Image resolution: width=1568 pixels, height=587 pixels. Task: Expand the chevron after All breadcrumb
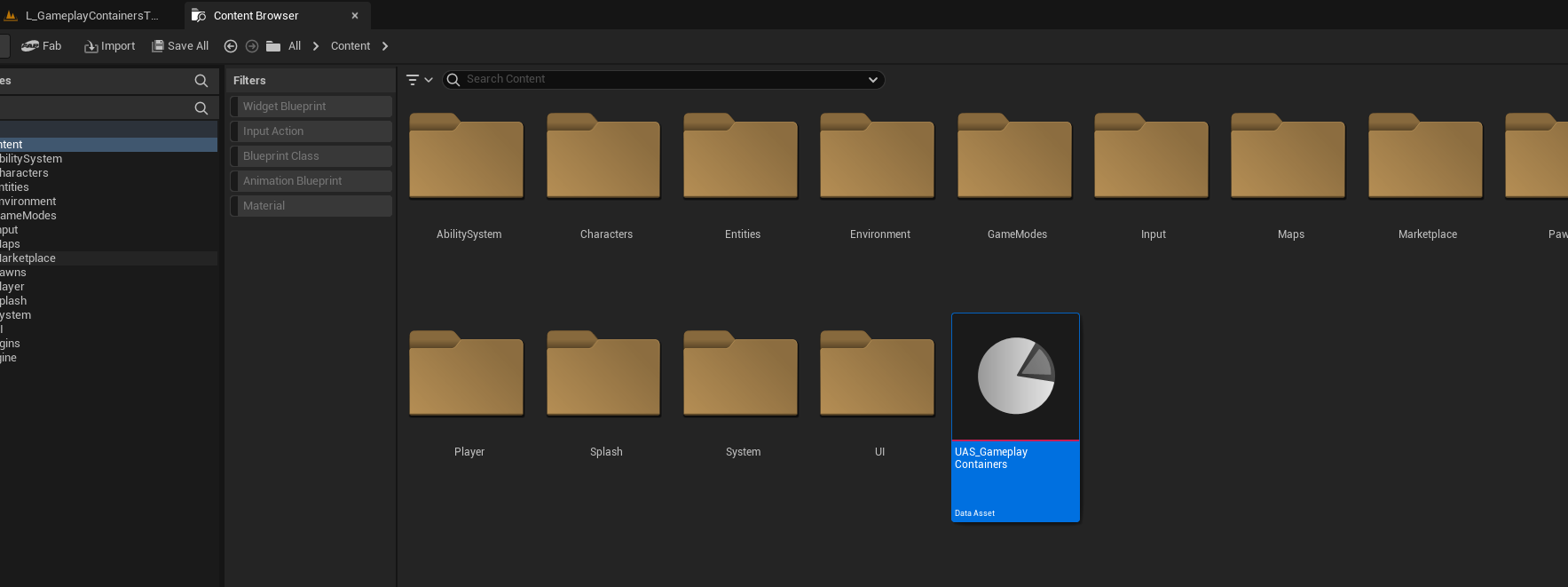[x=316, y=46]
